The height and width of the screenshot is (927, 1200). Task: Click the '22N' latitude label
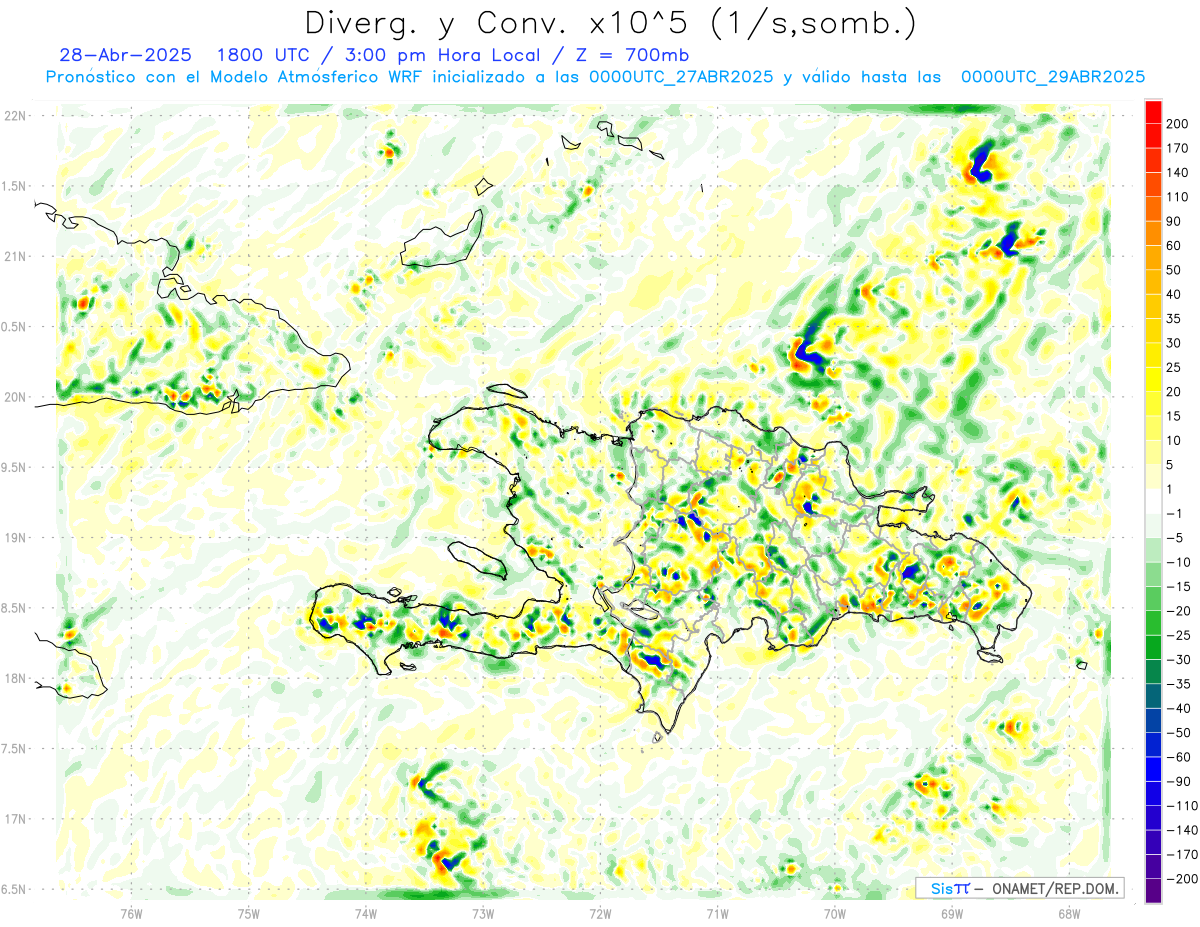click(14, 116)
